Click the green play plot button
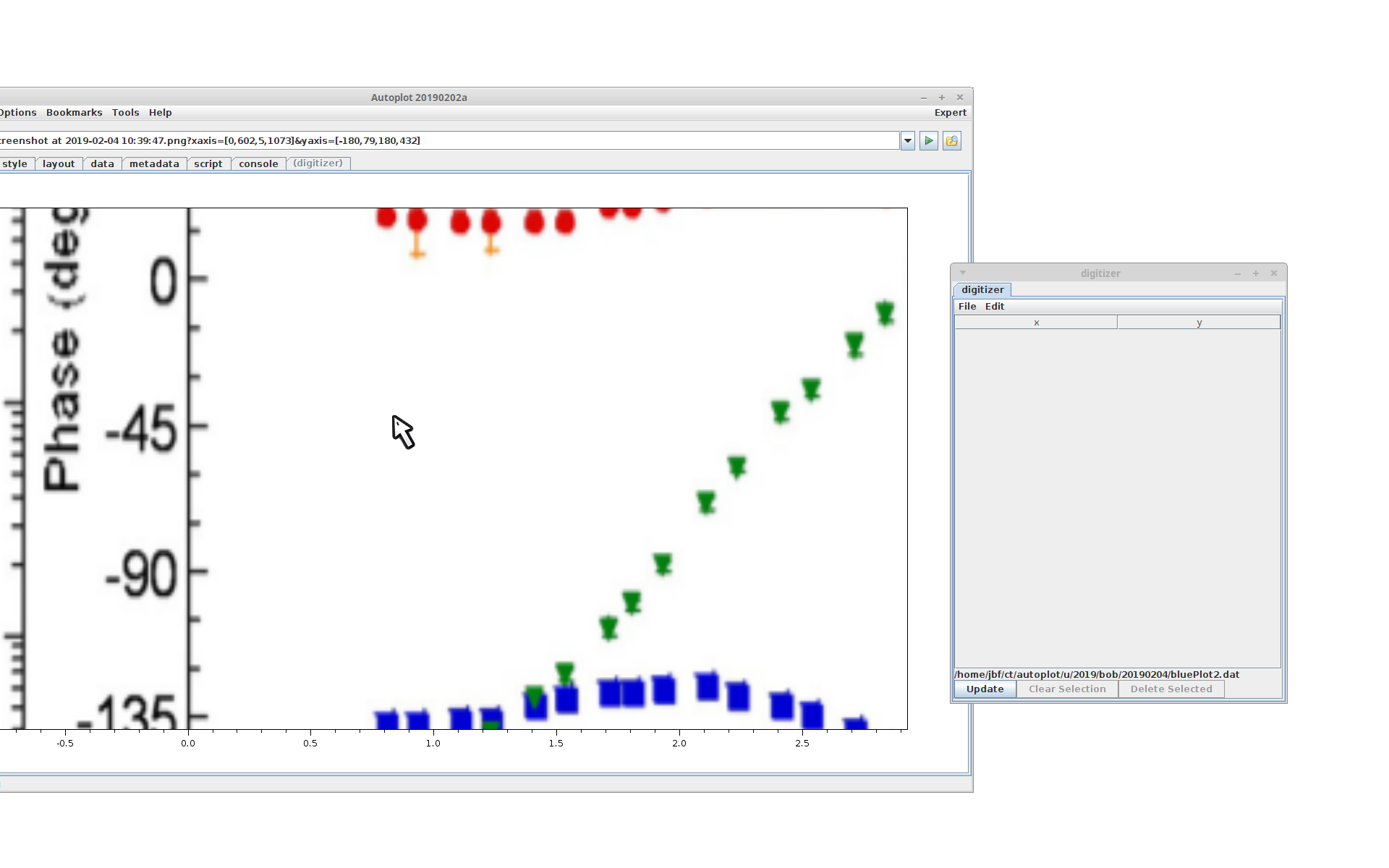This screenshot has height=868, width=1389. [929, 141]
